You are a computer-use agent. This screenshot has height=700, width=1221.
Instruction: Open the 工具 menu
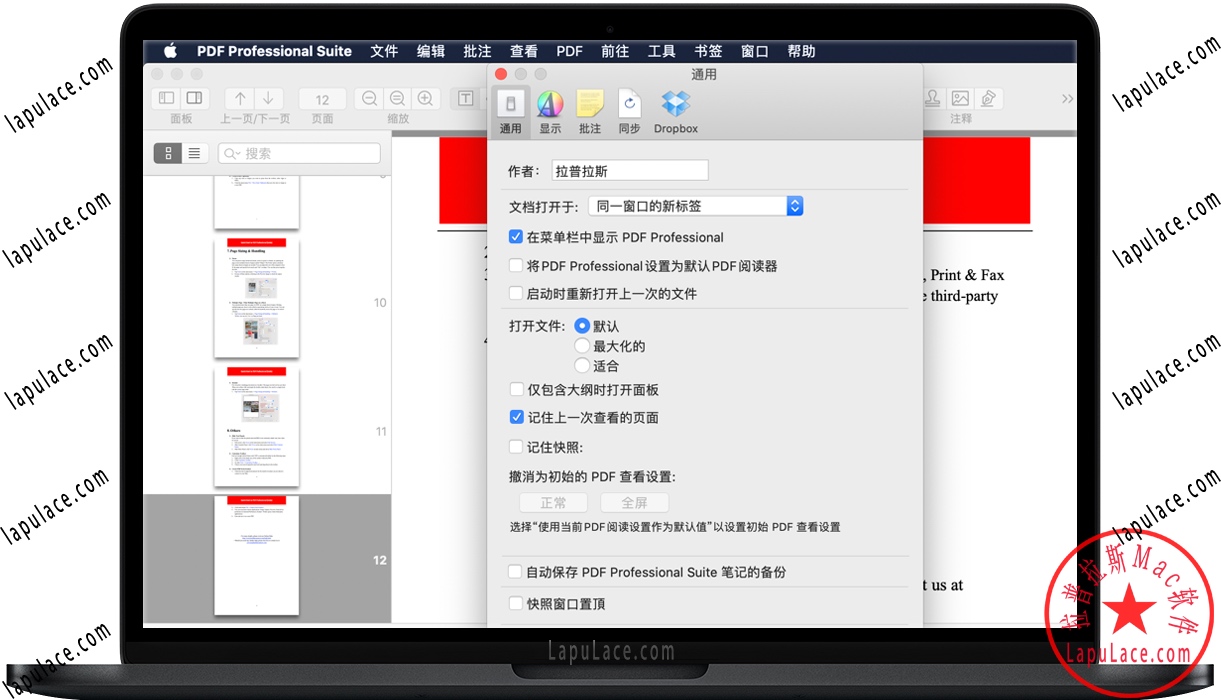pos(662,51)
